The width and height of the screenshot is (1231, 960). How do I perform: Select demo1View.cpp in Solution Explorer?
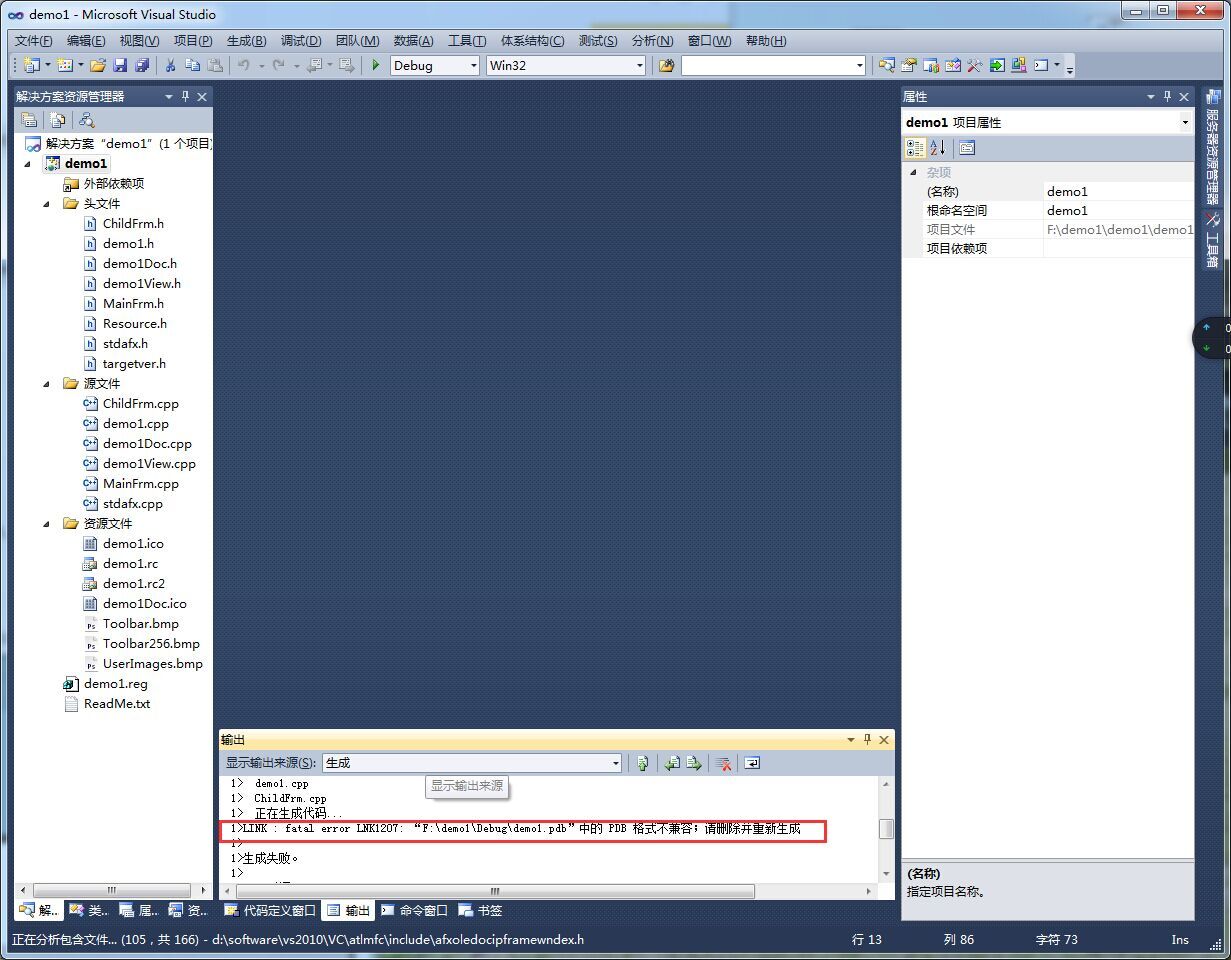click(149, 464)
